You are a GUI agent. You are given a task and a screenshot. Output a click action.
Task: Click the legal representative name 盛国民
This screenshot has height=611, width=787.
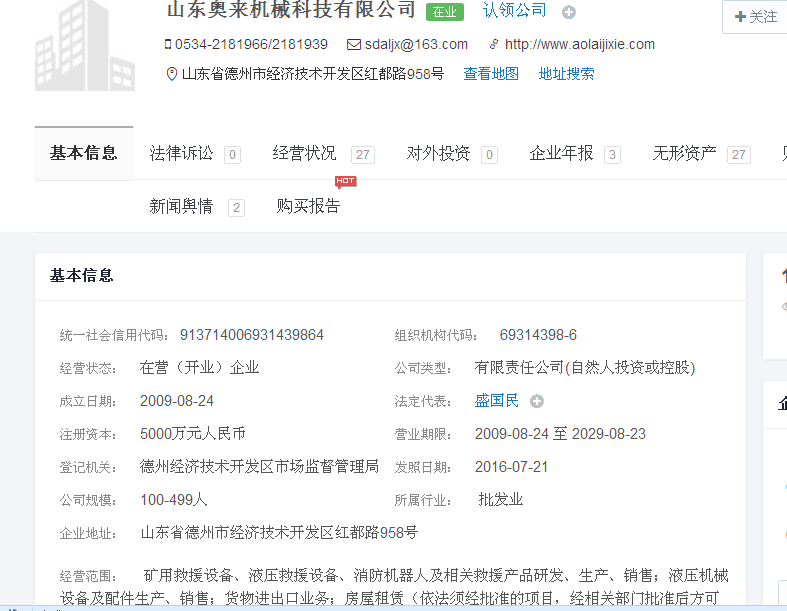point(497,401)
